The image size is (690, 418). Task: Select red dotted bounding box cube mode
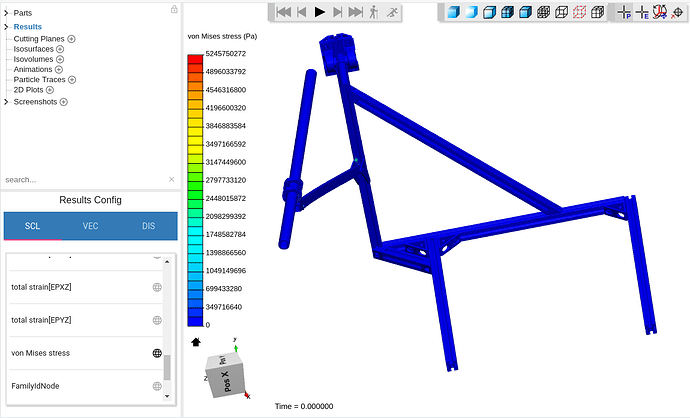[x=580, y=12]
